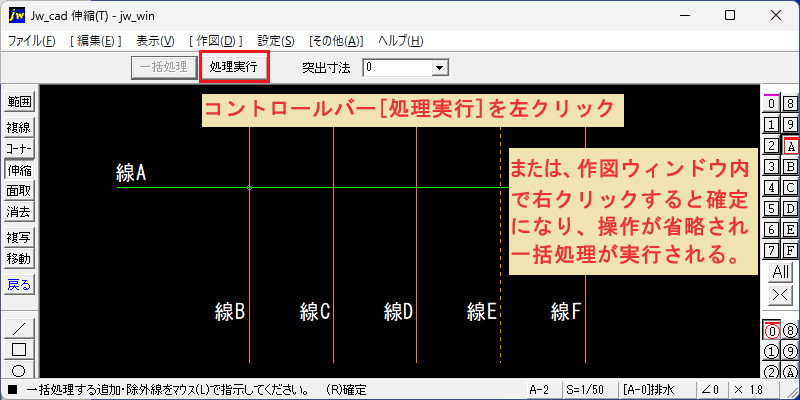The image size is (800, 400).
Task: Toggle layer 3 in the square layer bar
Action: point(772,166)
